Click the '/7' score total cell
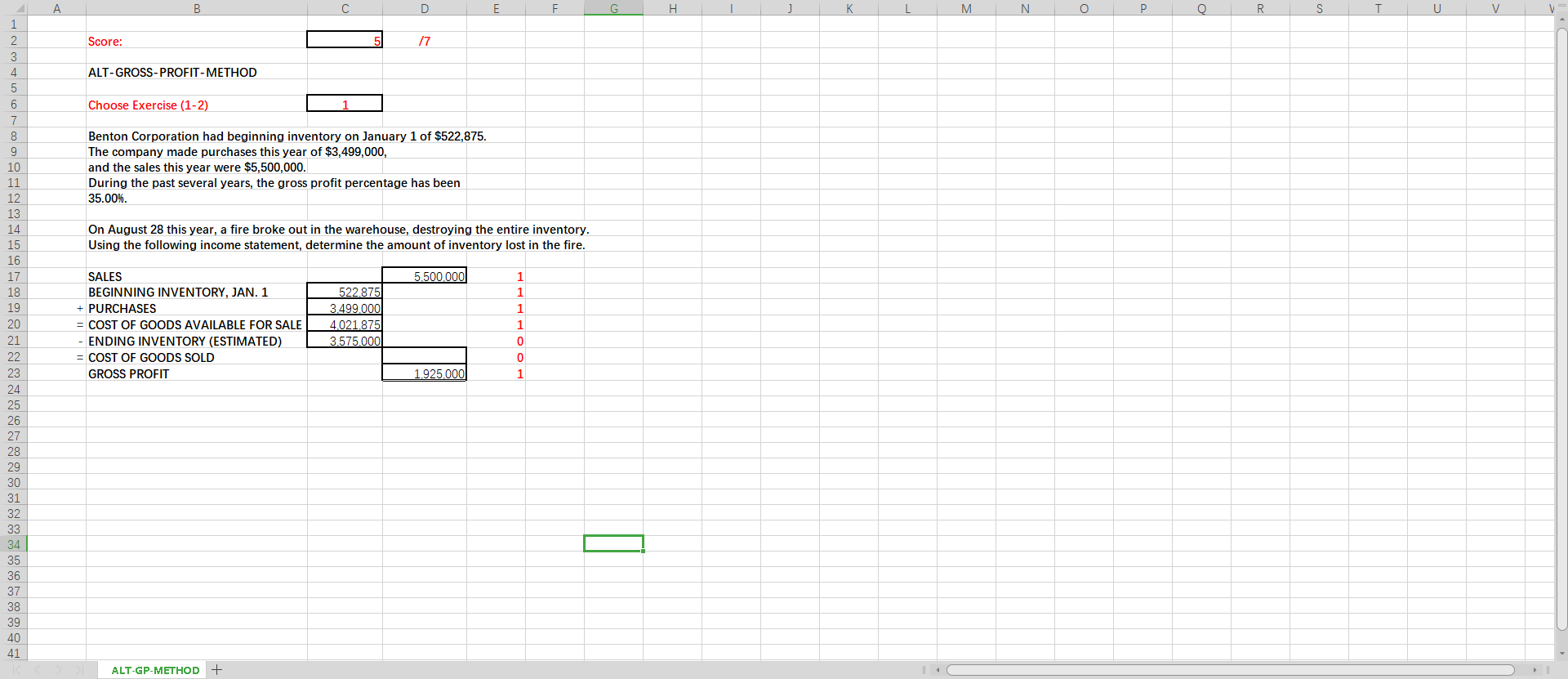The image size is (1568, 679). point(425,41)
